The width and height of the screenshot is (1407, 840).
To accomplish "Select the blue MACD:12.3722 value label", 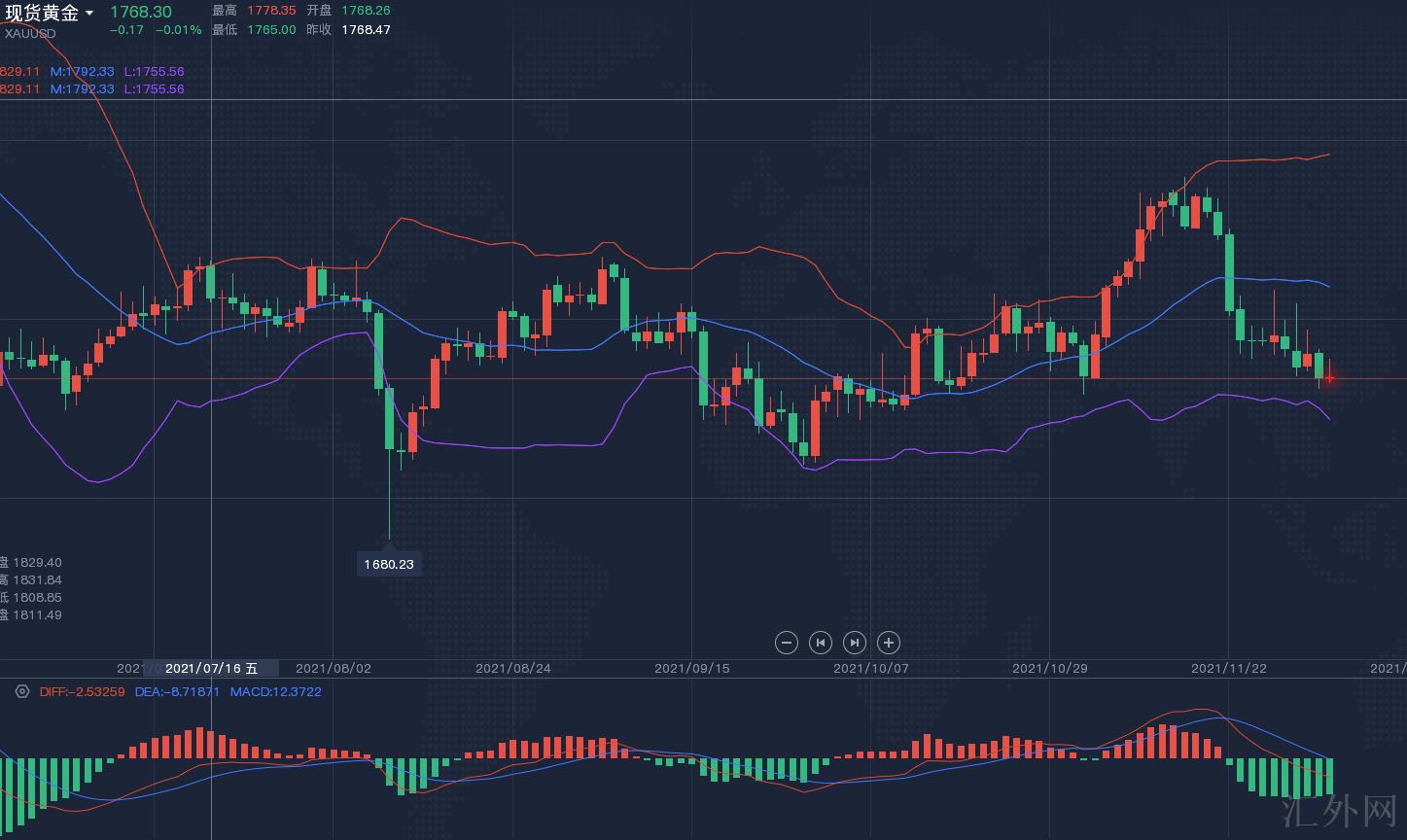I will point(275,691).
